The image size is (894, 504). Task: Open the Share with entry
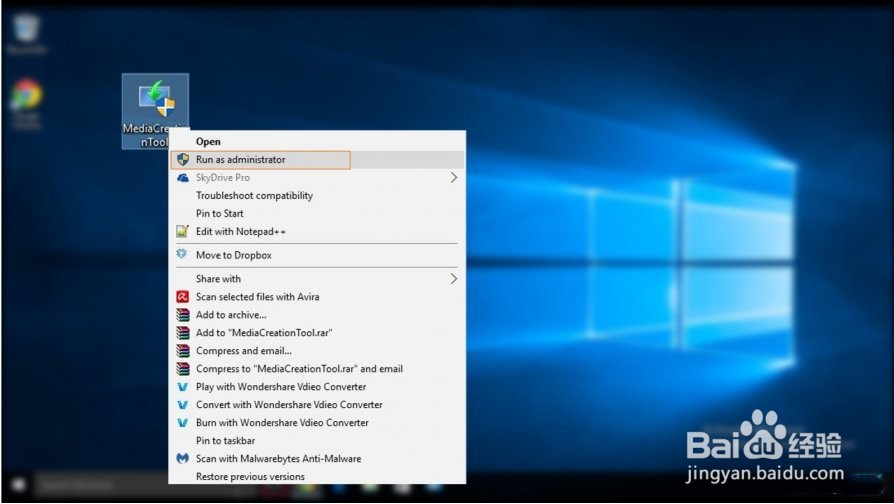pos(317,279)
